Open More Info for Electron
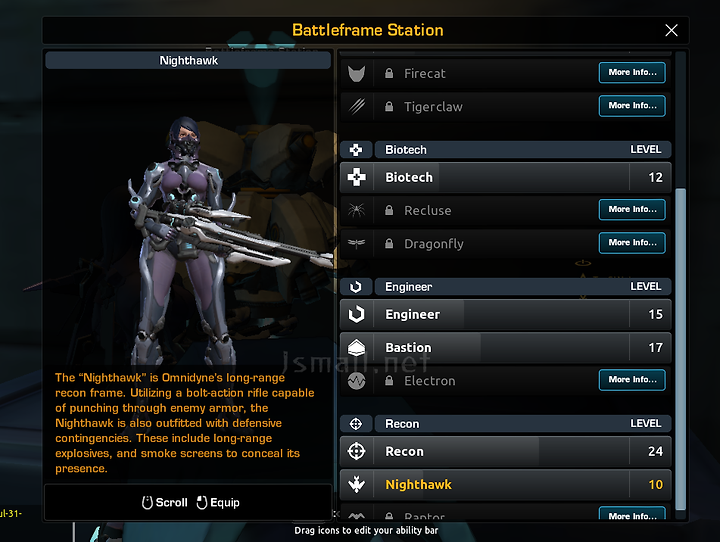The height and width of the screenshot is (542, 720). [x=632, y=380]
